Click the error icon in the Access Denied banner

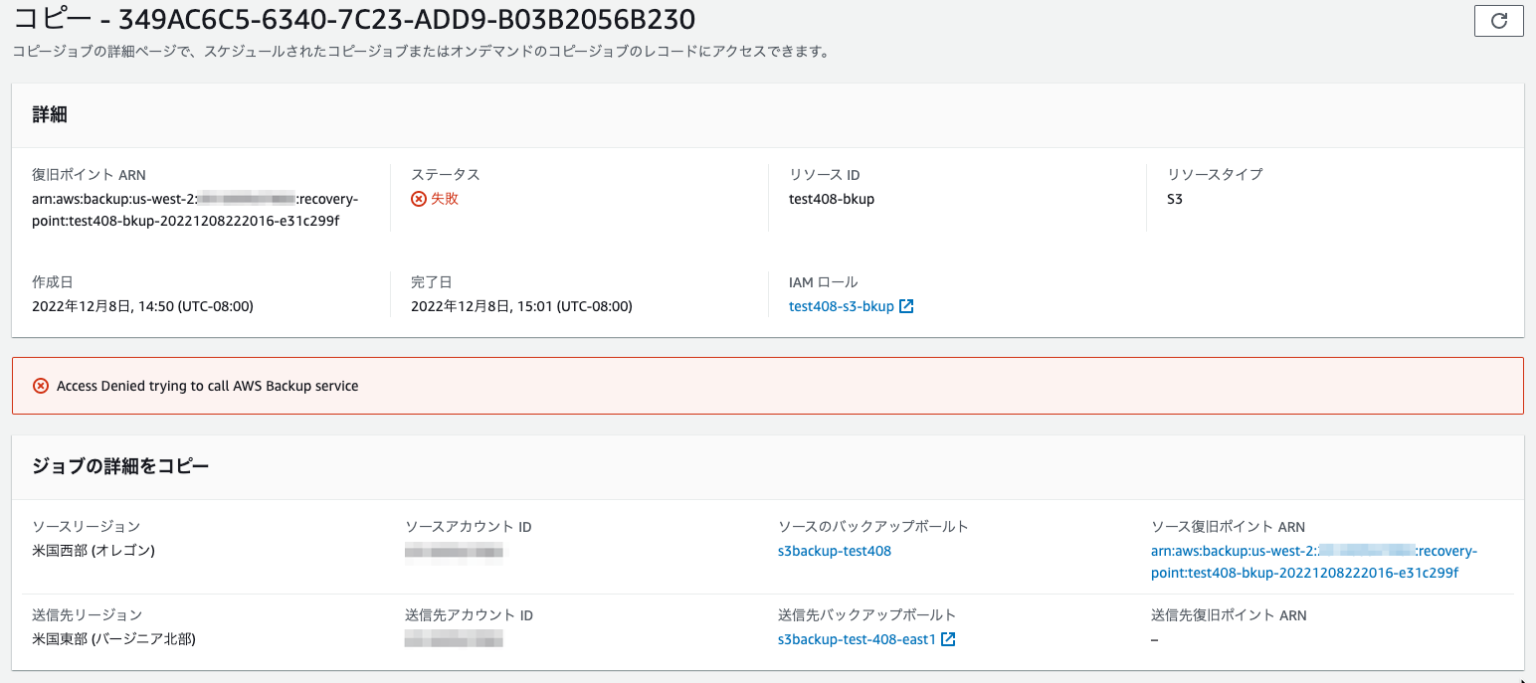pyautogui.click(x=40, y=385)
